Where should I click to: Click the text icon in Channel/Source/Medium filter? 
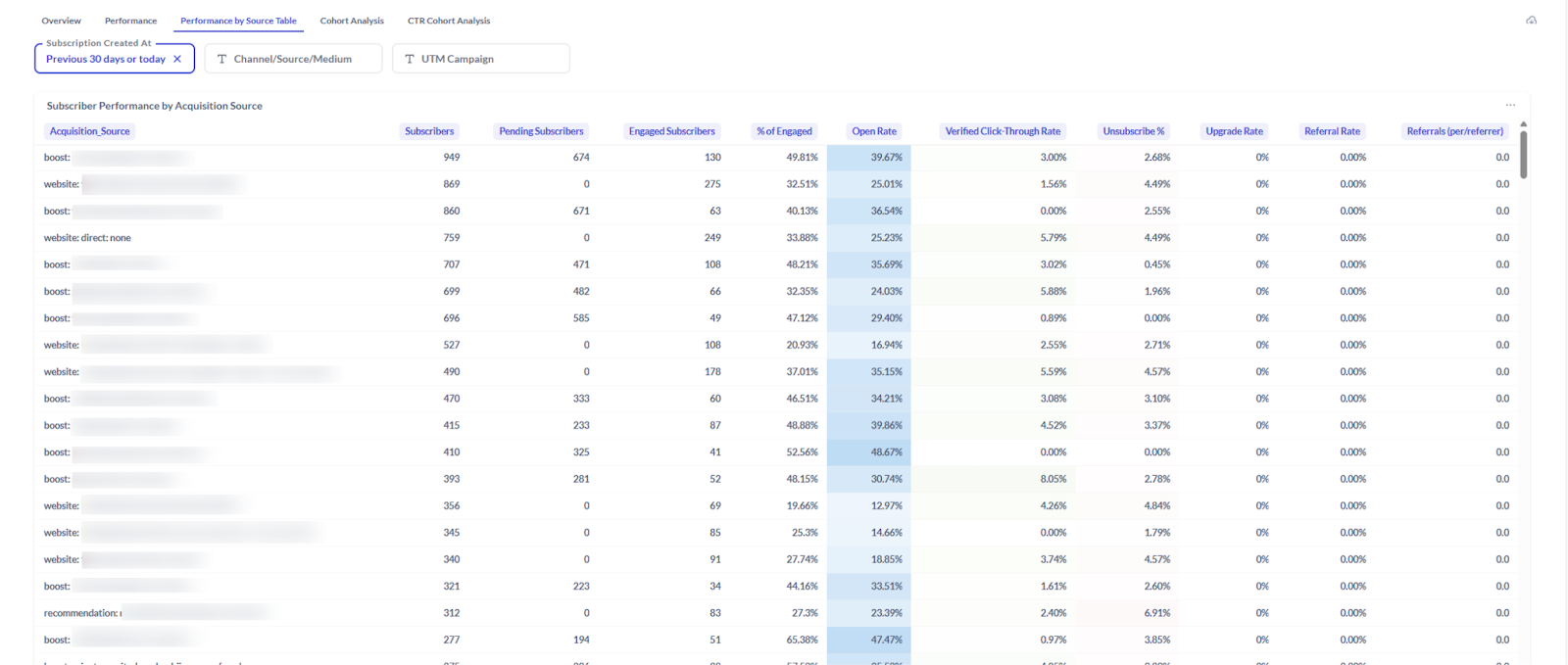click(x=221, y=59)
